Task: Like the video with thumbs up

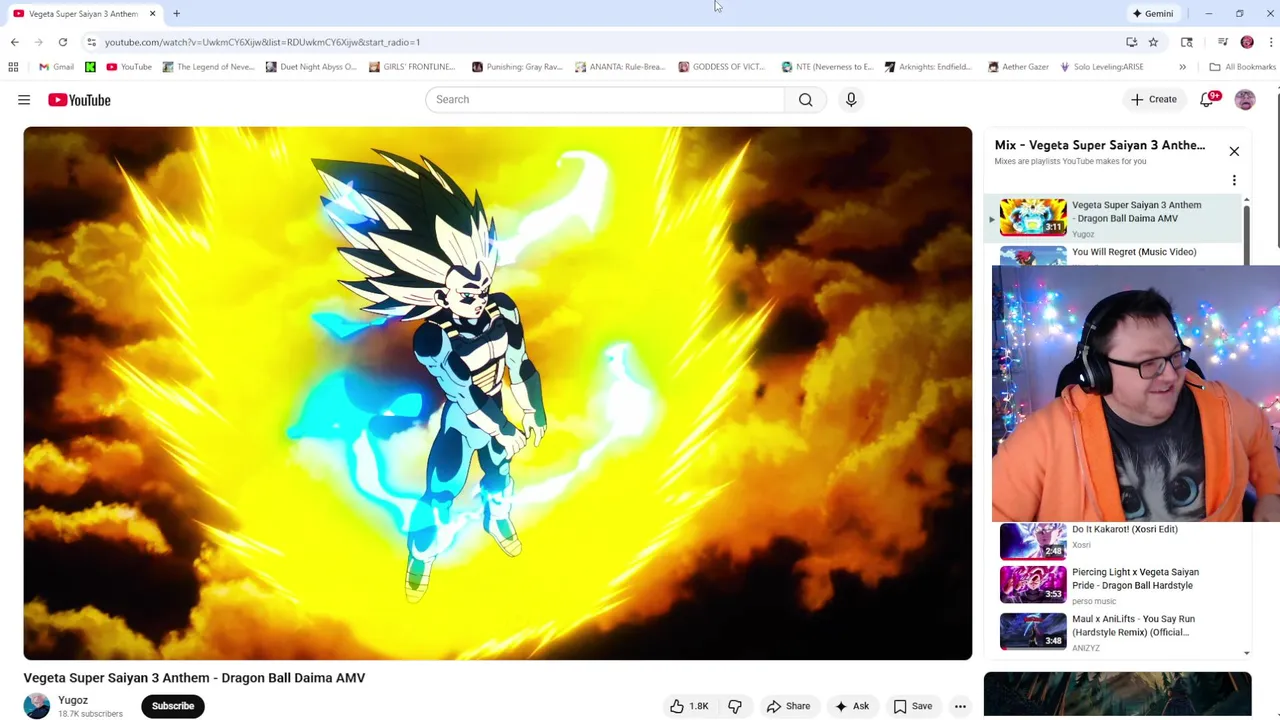Action: [x=691, y=706]
